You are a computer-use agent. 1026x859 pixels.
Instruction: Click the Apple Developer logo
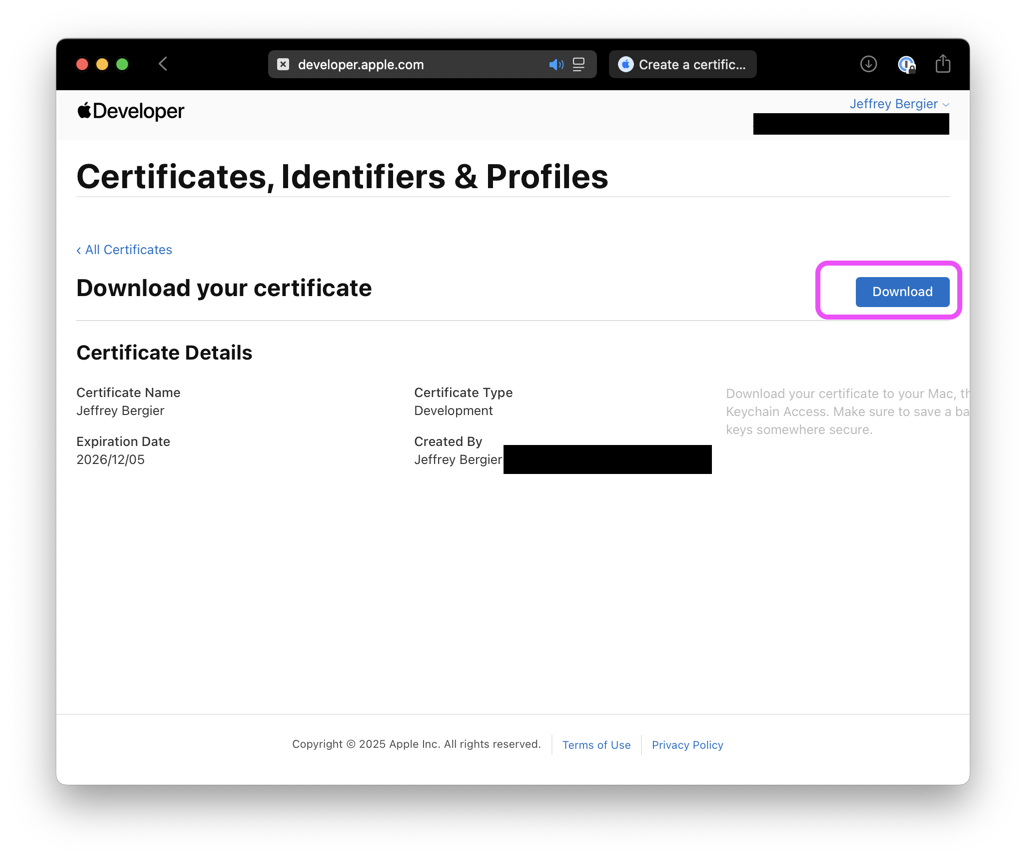click(x=131, y=111)
